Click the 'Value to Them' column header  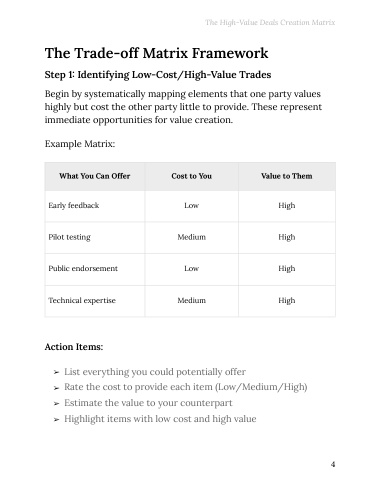[287, 176]
